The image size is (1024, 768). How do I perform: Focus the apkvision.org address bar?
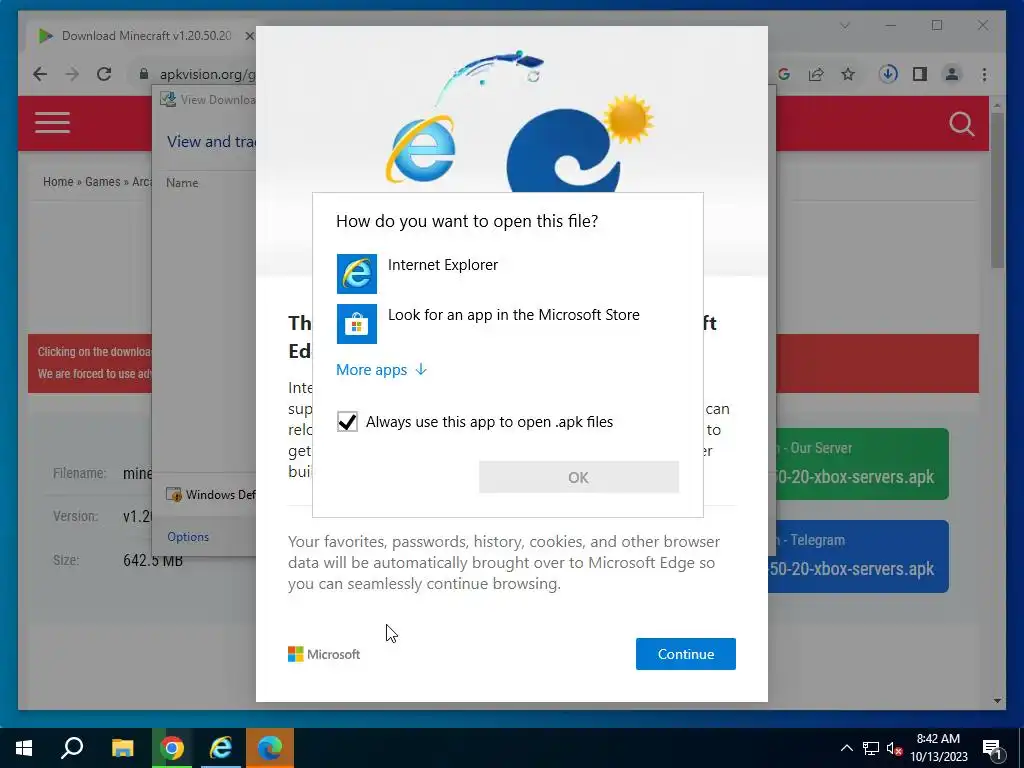click(207, 74)
